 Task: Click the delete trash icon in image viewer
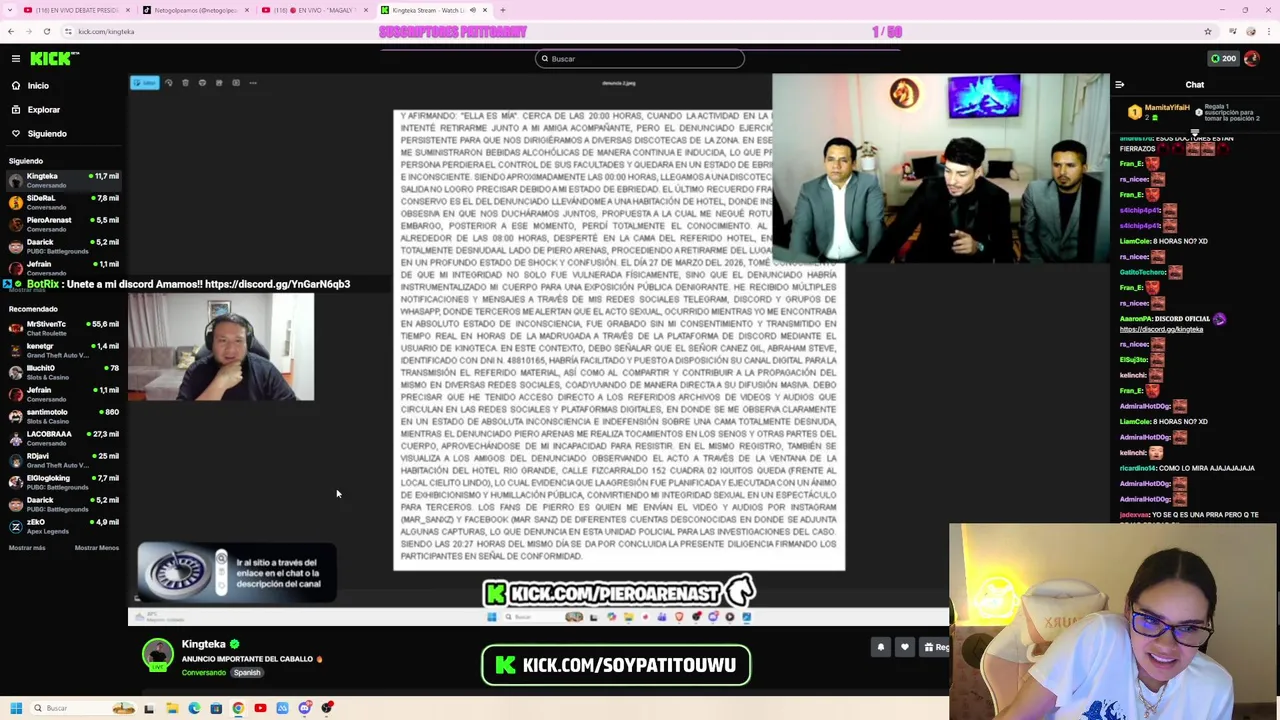point(186,83)
